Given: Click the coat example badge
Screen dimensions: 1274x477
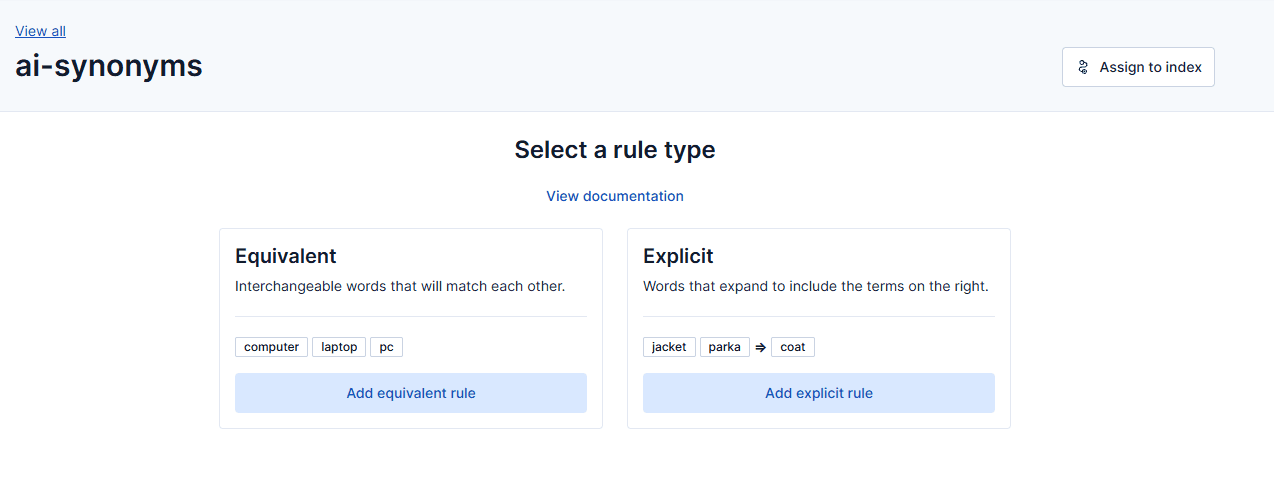Looking at the screenshot, I should 792,347.
